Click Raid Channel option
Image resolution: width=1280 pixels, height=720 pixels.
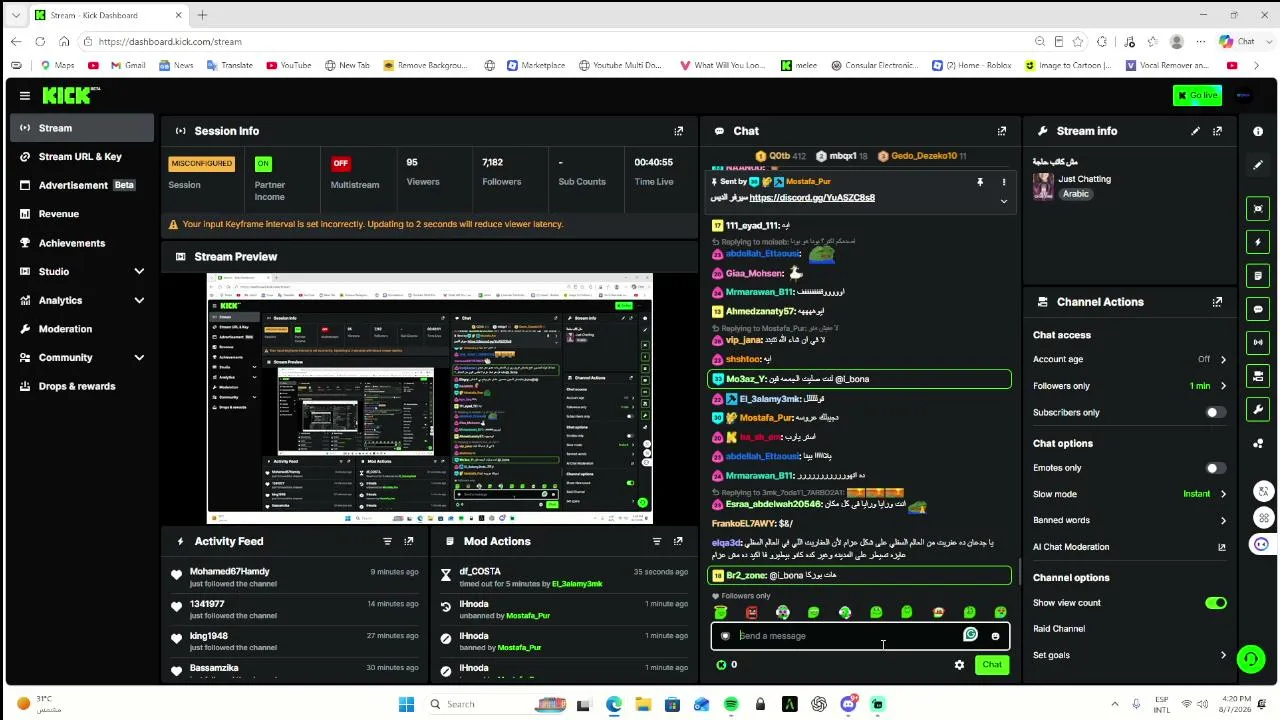(1059, 629)
